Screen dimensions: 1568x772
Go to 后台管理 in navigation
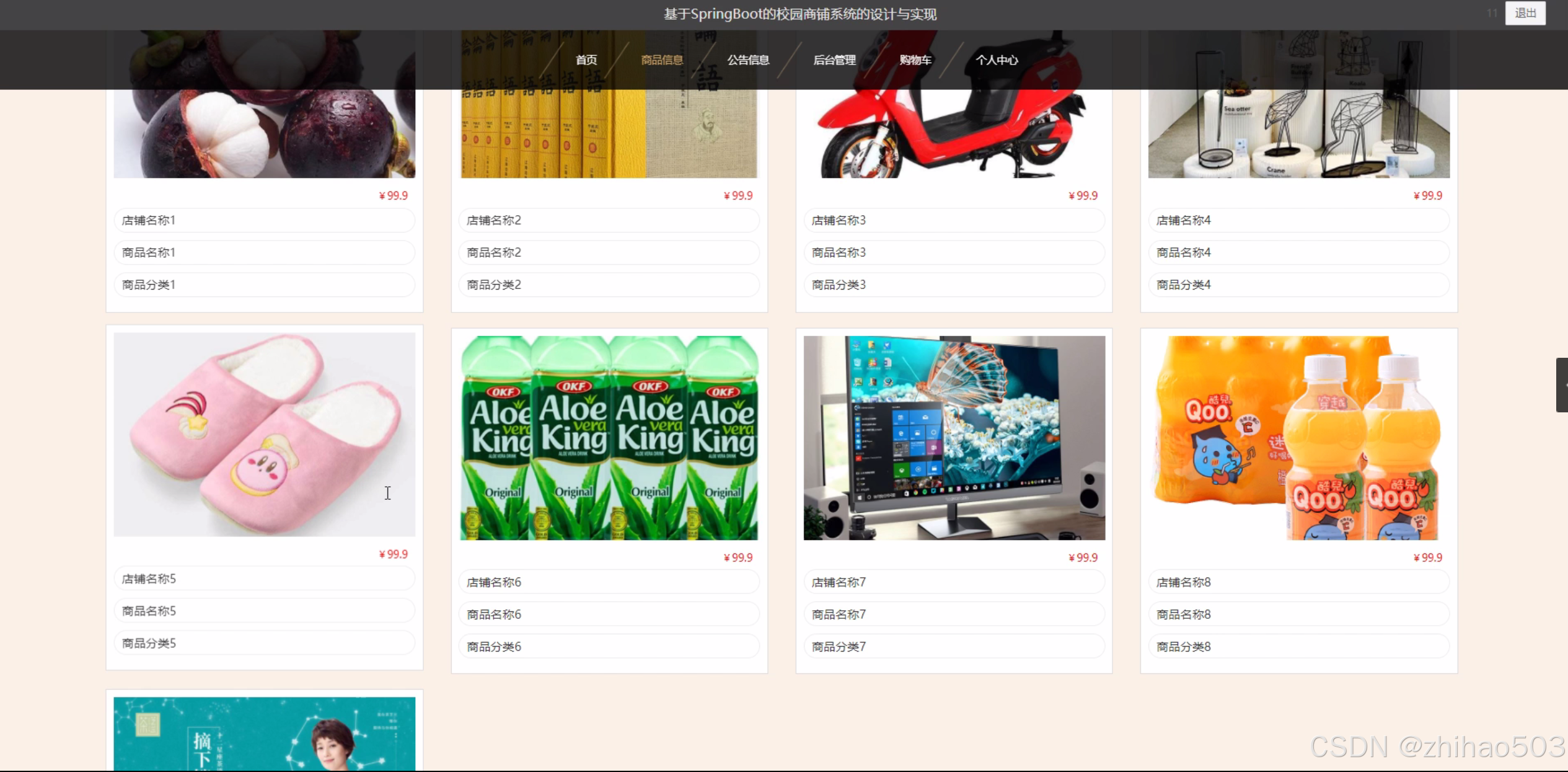tap(834, 60)
